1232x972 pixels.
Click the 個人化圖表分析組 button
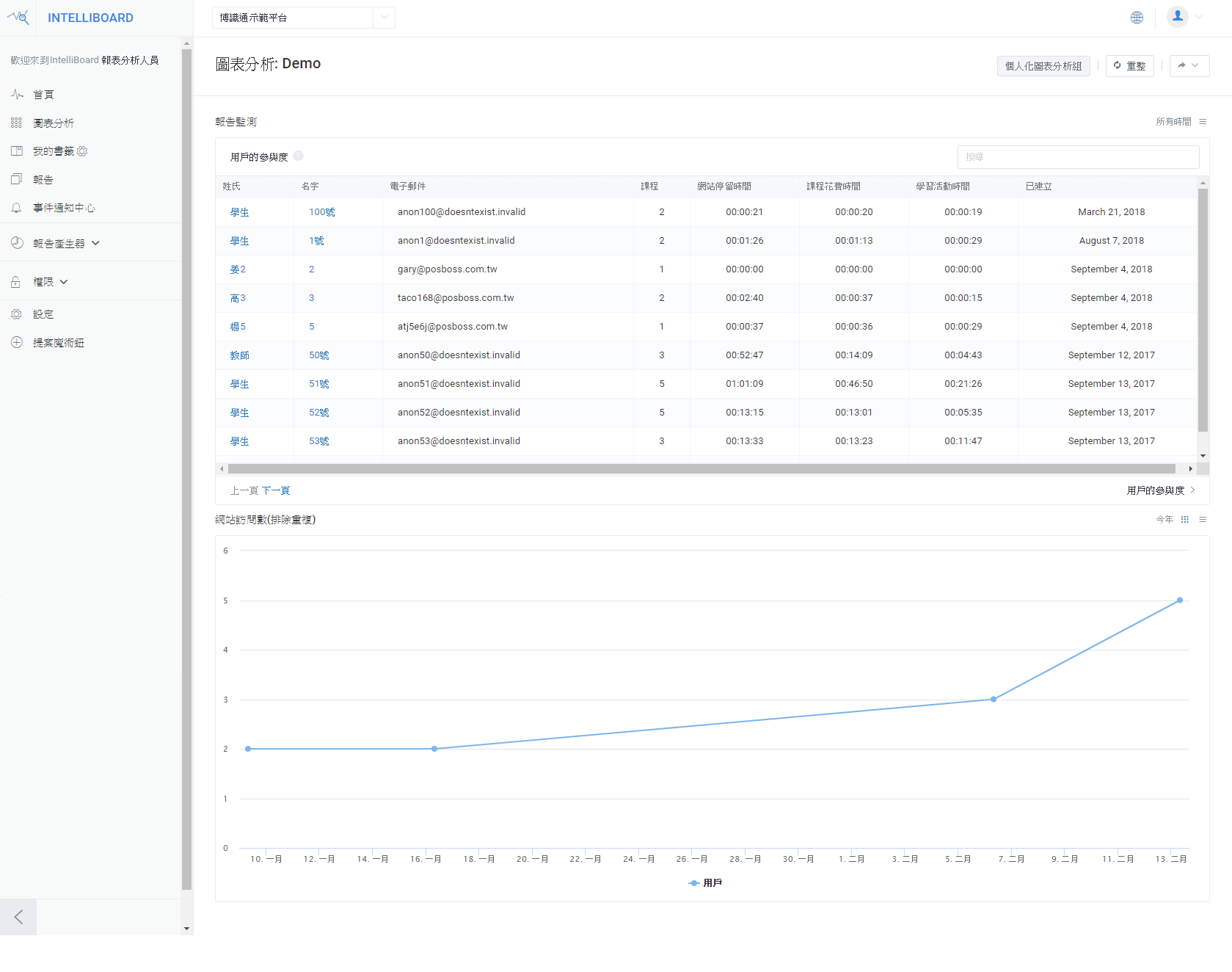1043,66
